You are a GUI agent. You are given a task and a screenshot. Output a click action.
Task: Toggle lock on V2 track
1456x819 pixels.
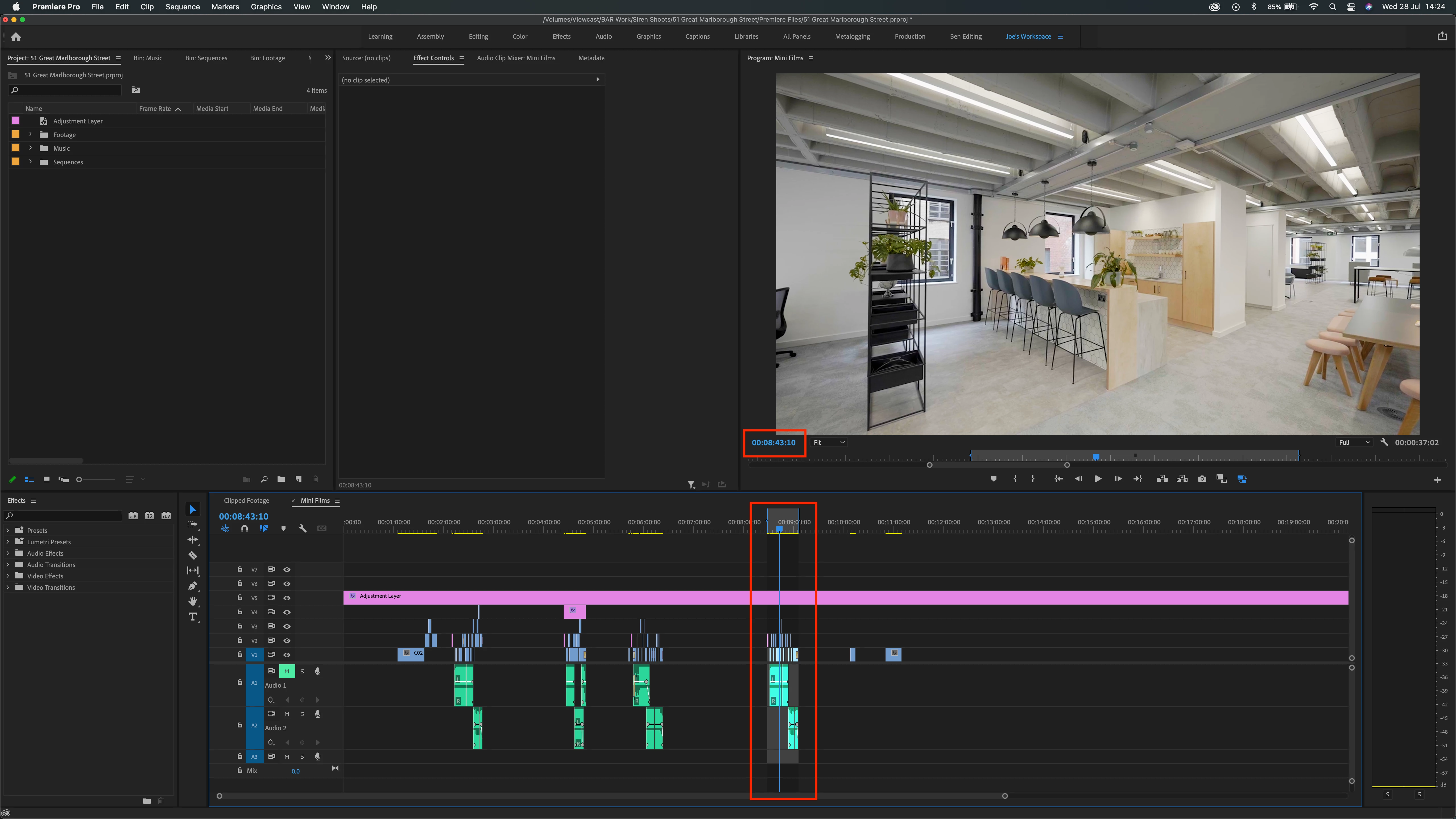(x=240, y=640)
